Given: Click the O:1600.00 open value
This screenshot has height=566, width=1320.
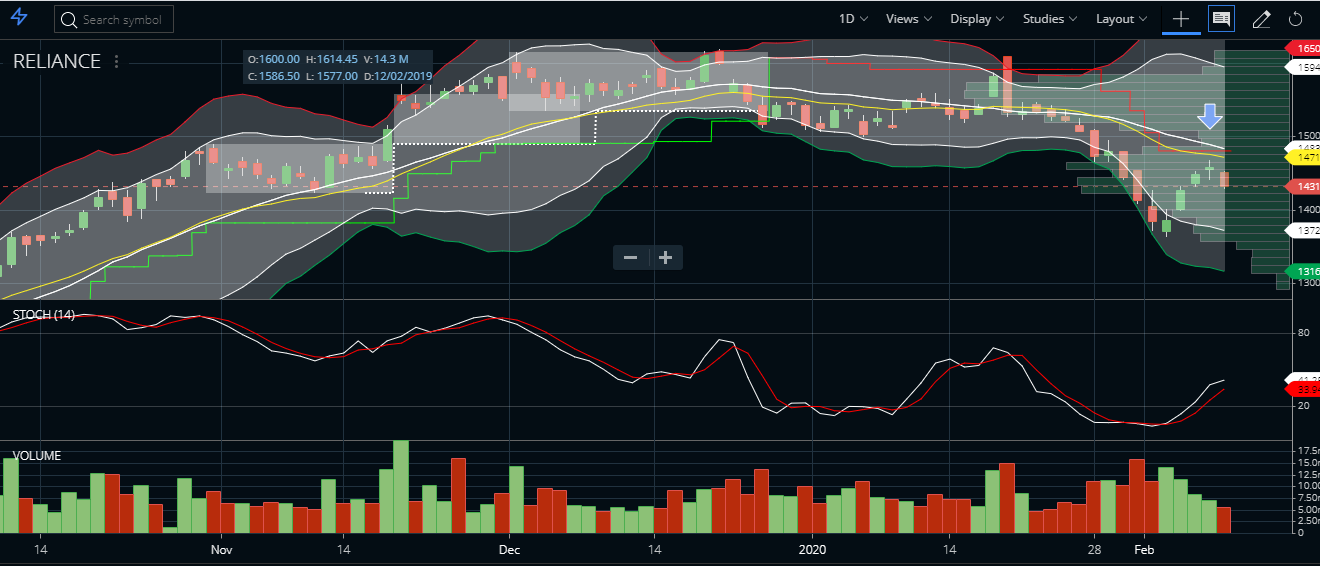Looking at the screenshot, I should pyautogui.click(x=273, y=60).
